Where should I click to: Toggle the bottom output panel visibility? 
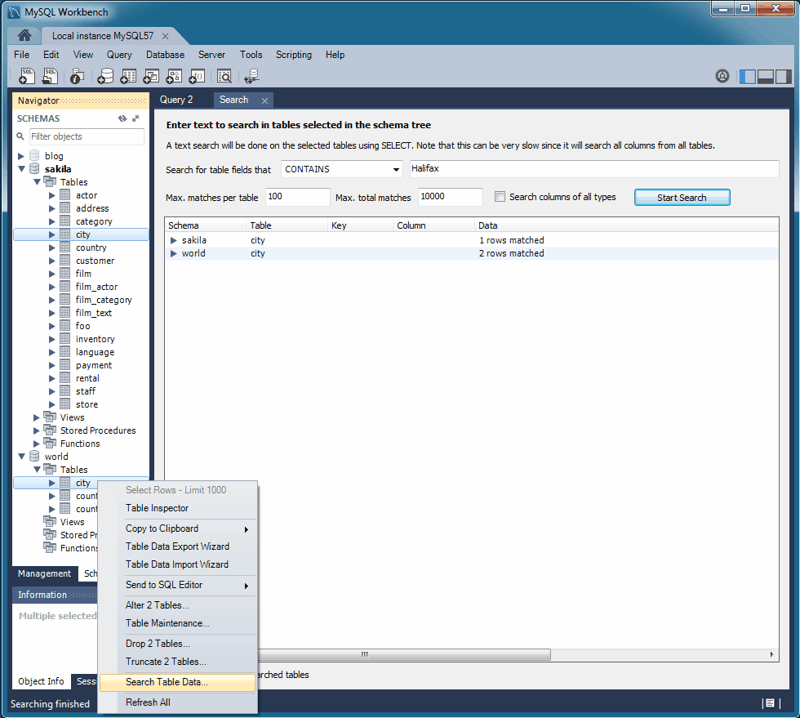[766, 77]
